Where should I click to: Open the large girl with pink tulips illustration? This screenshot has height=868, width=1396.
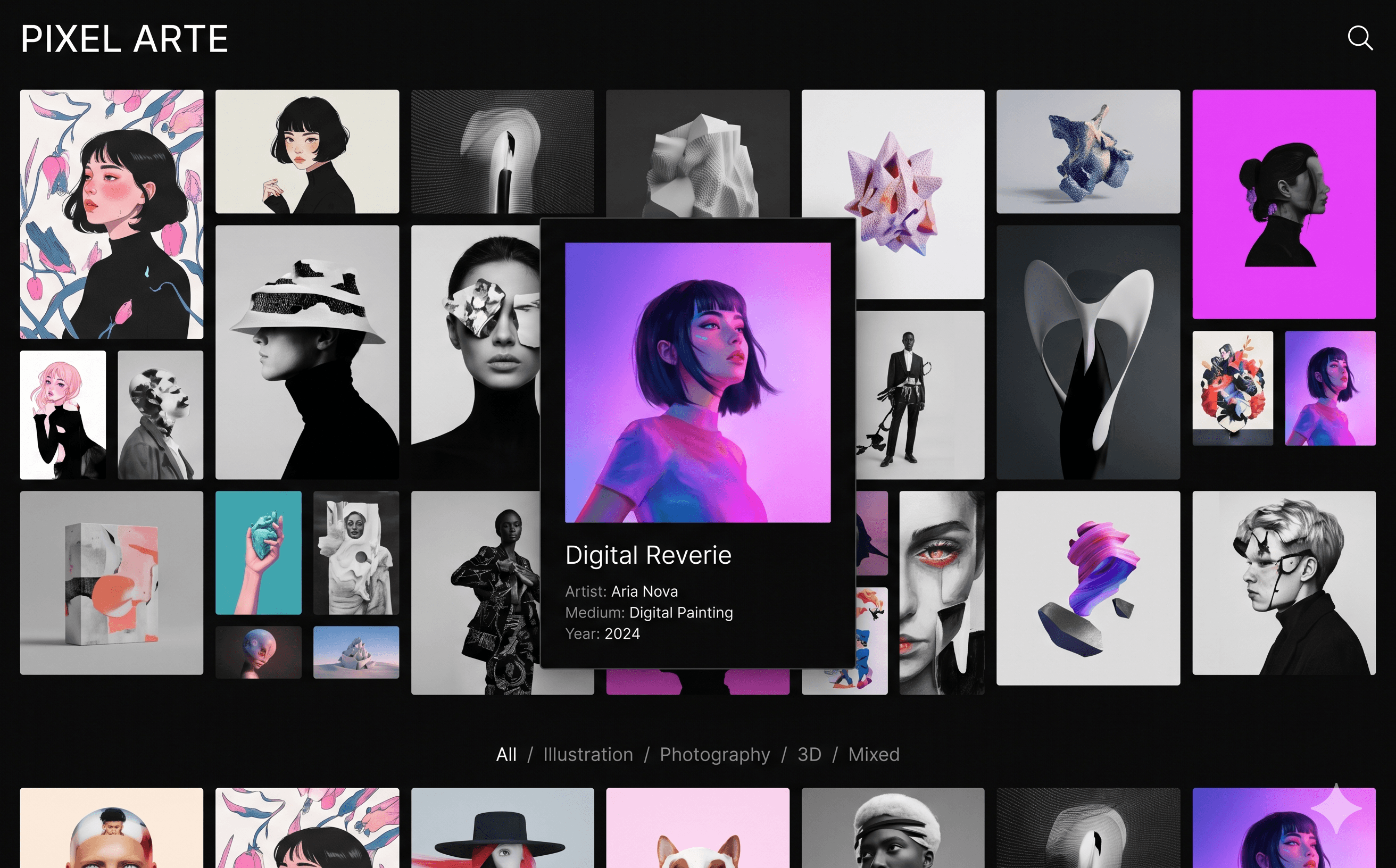pos(111,214)
